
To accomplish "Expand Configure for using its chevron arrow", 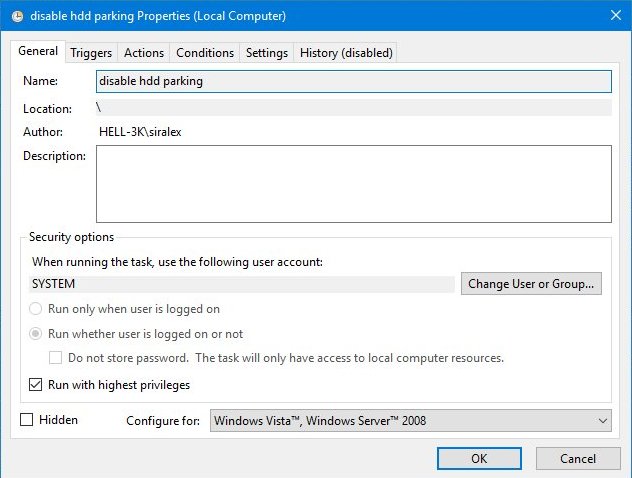I will tap(603, 421).
